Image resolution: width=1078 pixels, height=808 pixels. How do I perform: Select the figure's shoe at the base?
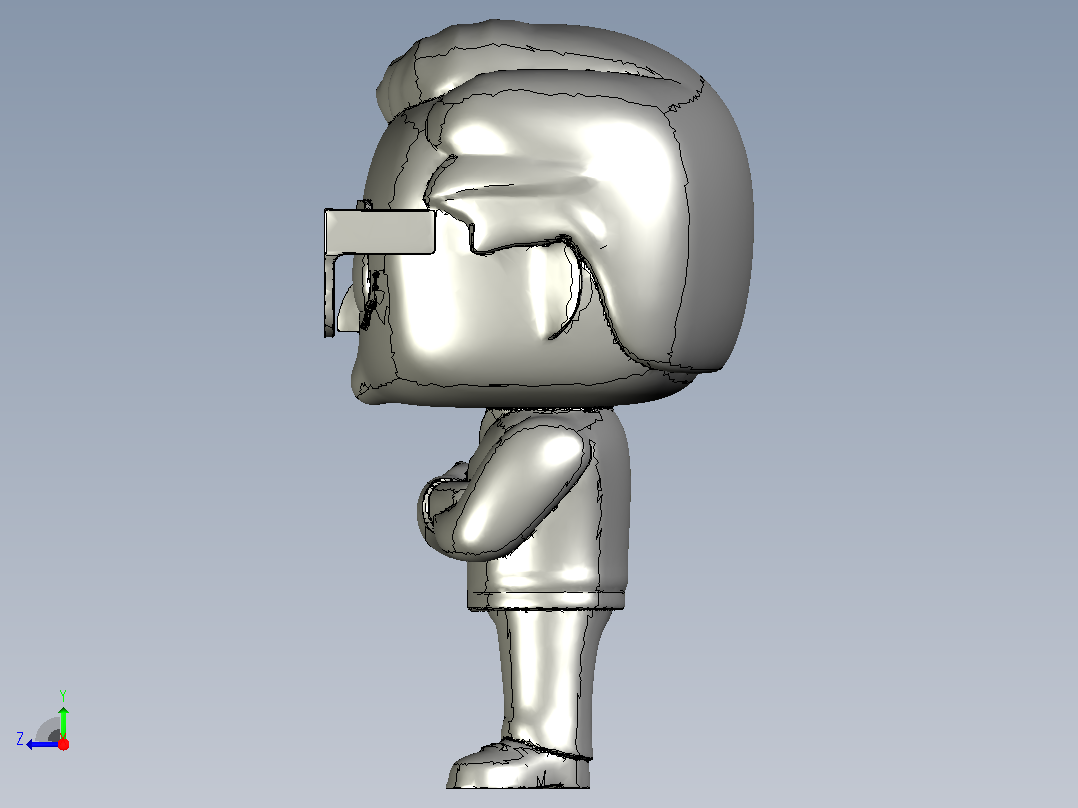click(518, 765)
